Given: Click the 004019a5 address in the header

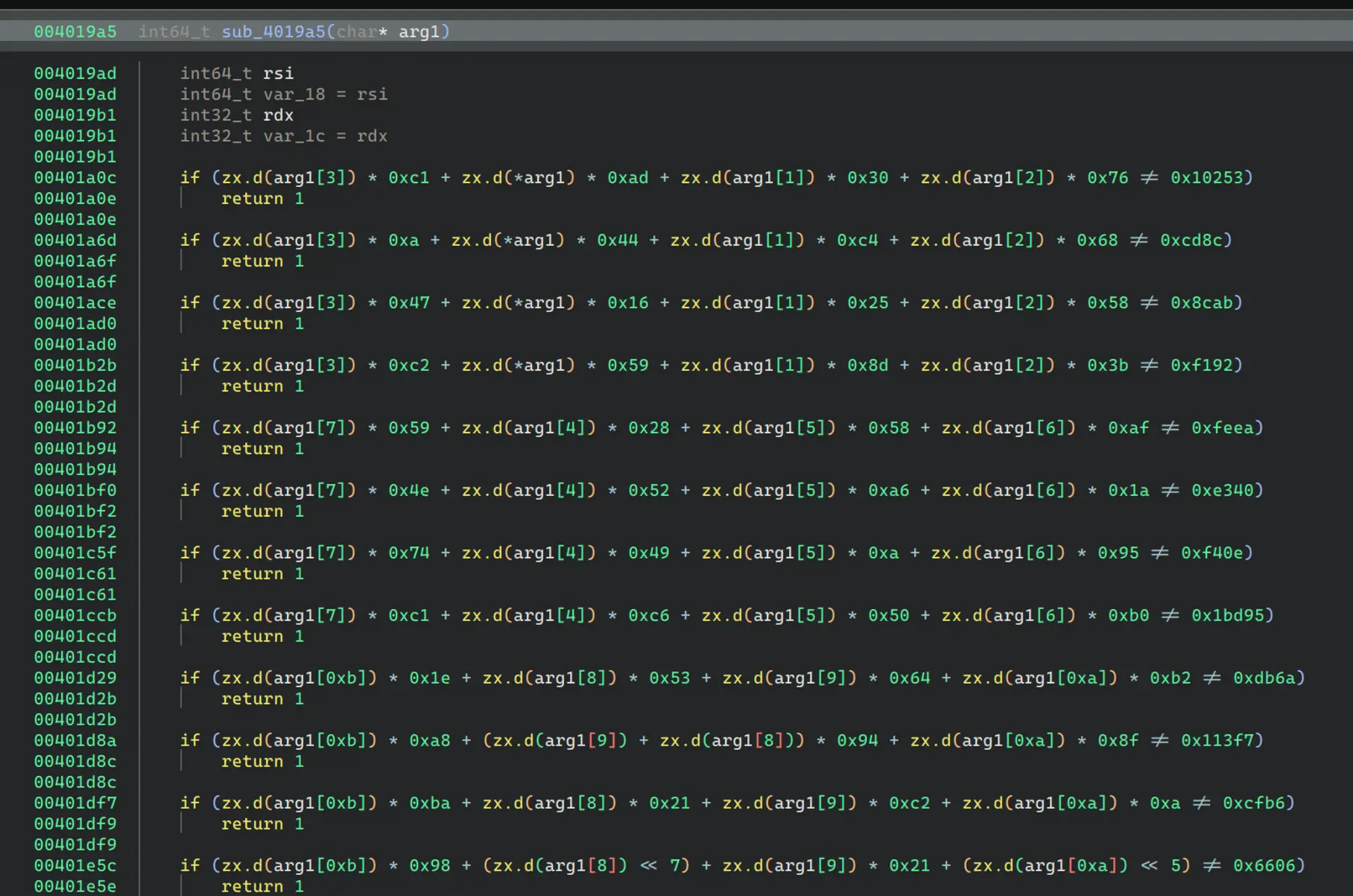Looking at the screenshot, I should click(75, 32).
